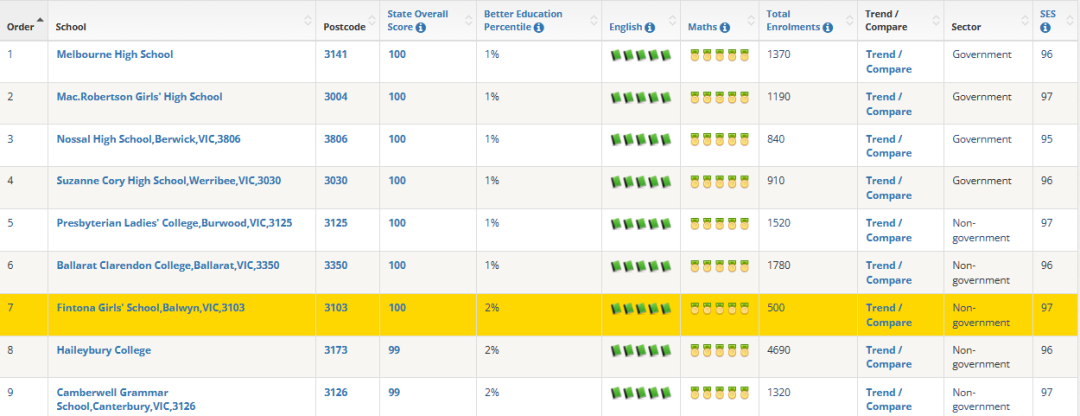Click Maths medal rating for Mac.Robertson Girls' High

pyautogui.click(x=719, y=98)
